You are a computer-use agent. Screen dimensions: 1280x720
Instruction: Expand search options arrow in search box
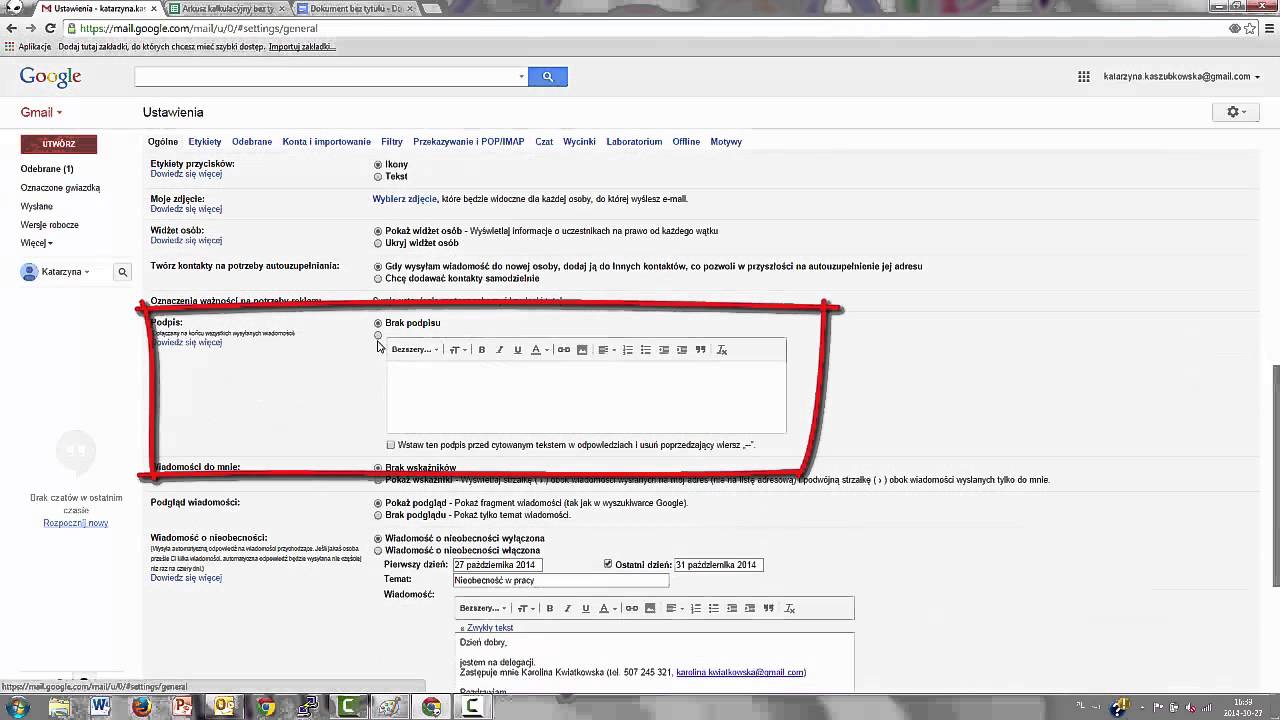pos(521,77)
